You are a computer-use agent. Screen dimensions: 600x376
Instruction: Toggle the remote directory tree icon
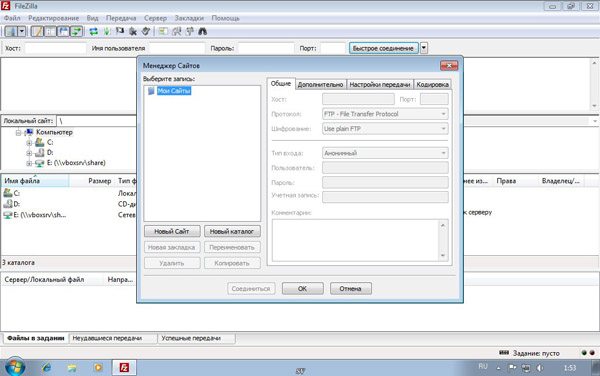tap(63, 31)
